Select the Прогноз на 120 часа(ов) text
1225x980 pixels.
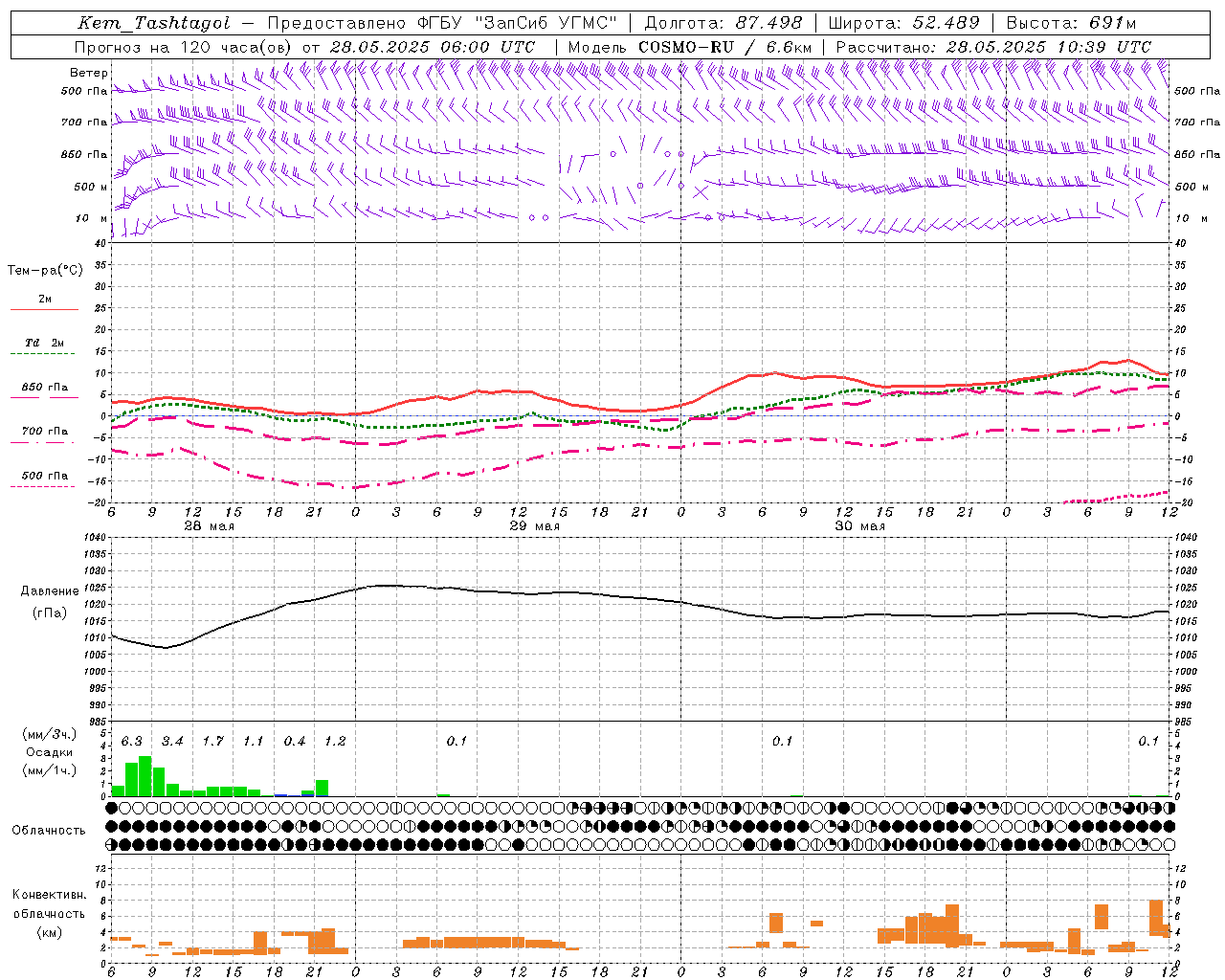[x=185, y=46]
